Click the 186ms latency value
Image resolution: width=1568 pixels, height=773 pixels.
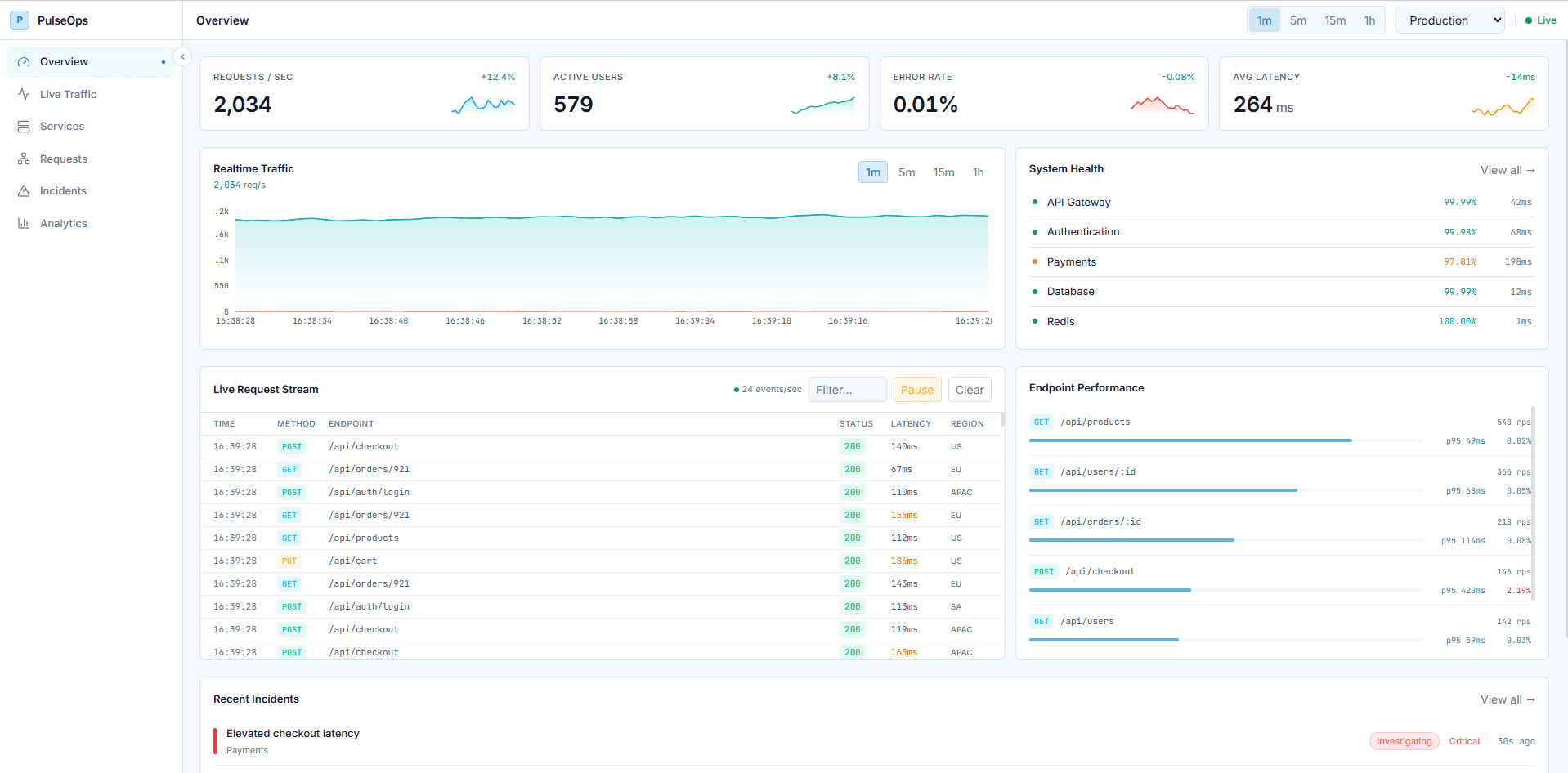pyautogui.click(x=904, y=561)
